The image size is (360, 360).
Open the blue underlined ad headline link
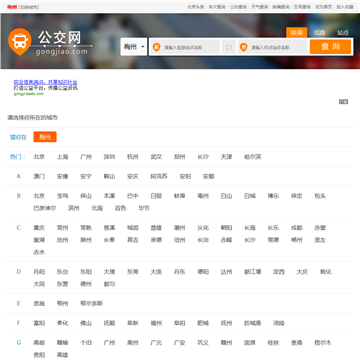click(x=45, y=82)
